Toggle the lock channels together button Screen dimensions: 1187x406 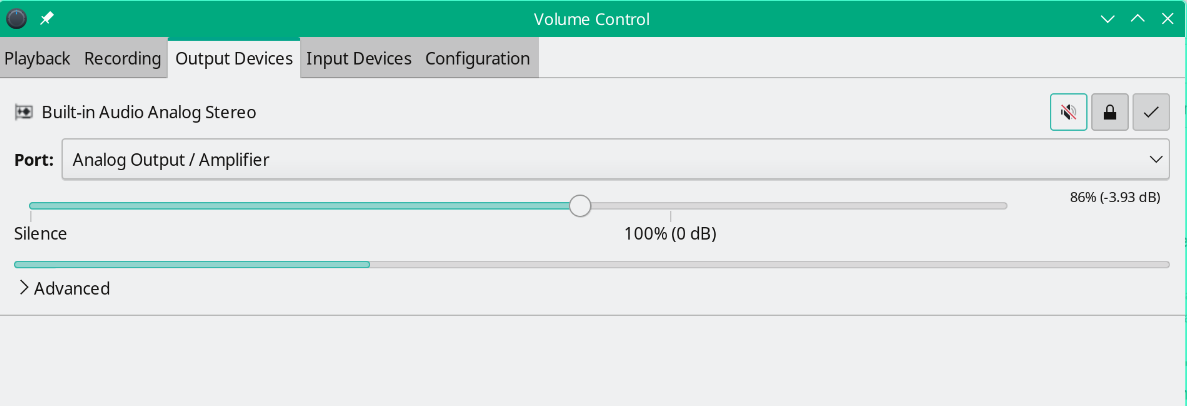pos(1110,112)
